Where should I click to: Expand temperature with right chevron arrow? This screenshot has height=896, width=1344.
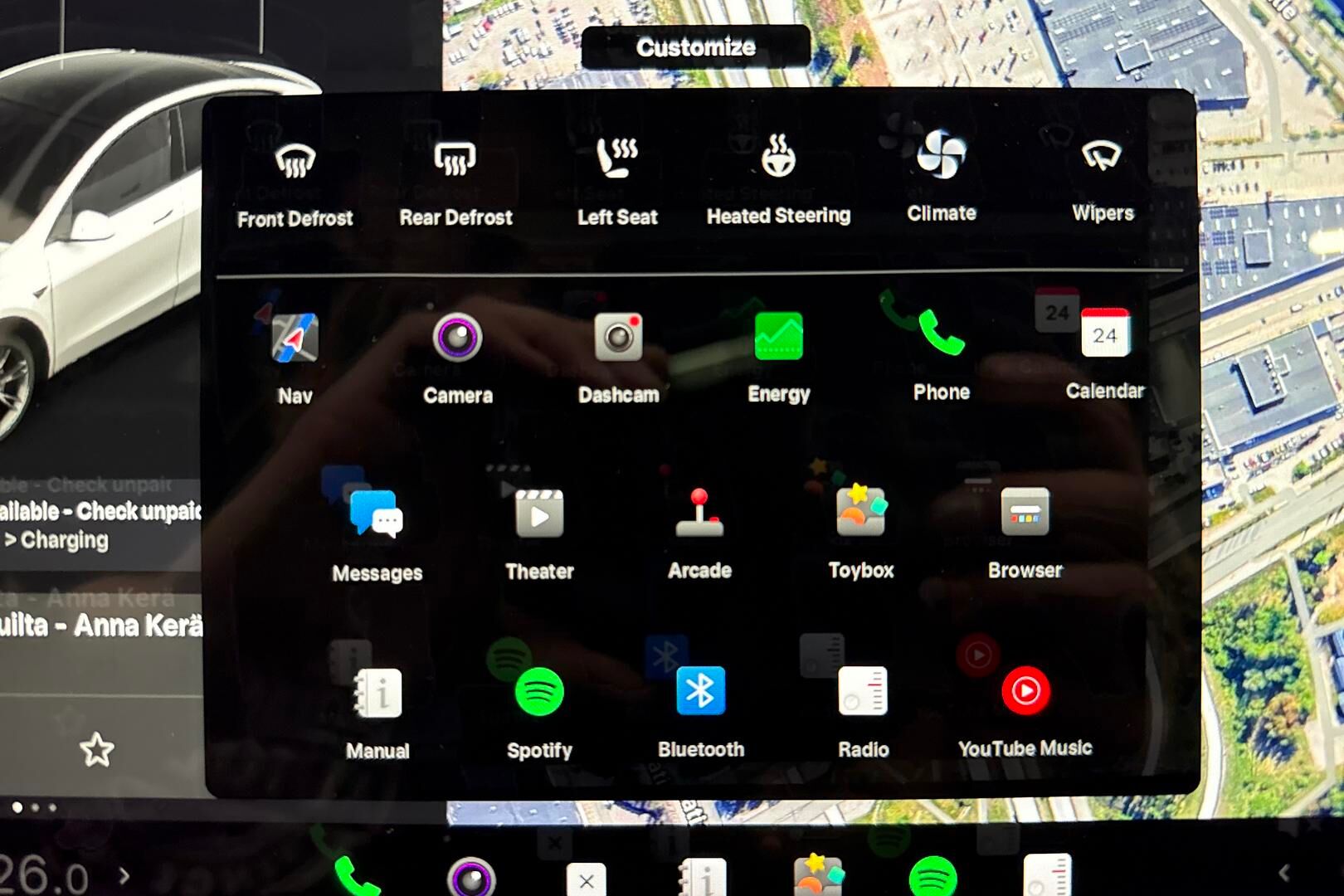[x=124, y=876]
